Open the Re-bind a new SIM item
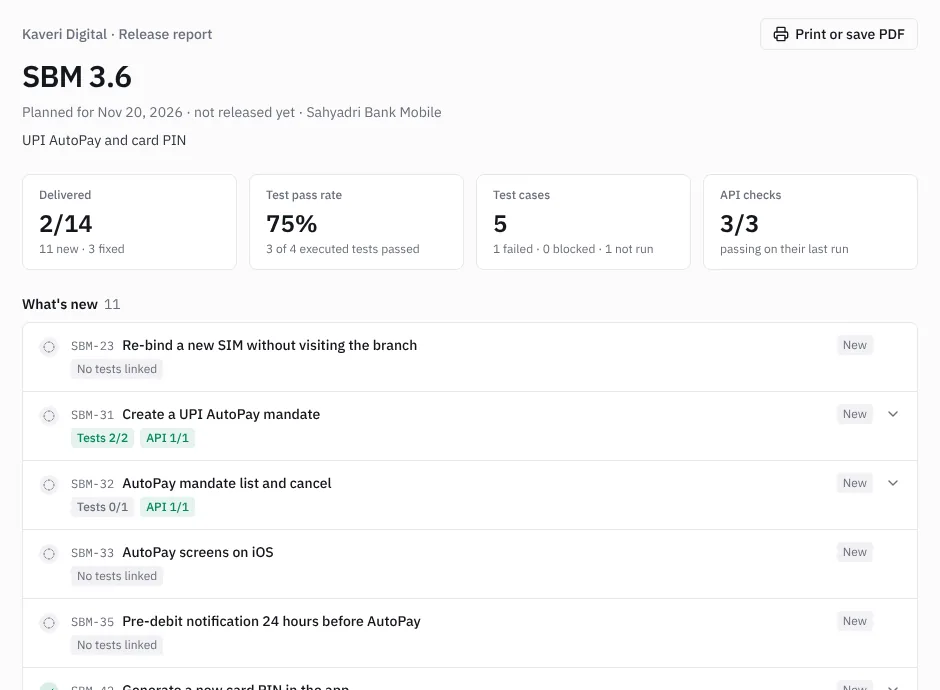940x690 pixels. click(x=270, y=345)
